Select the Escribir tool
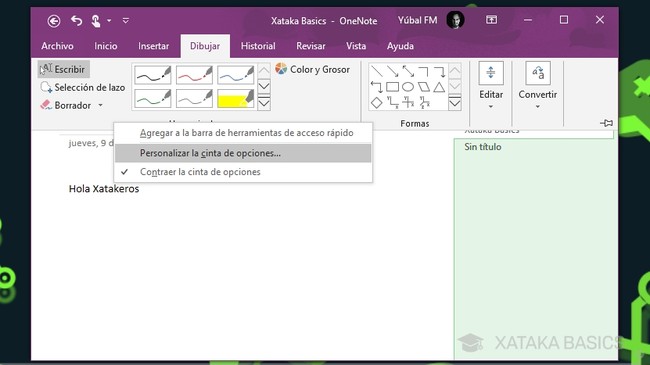 coord(63,69)
